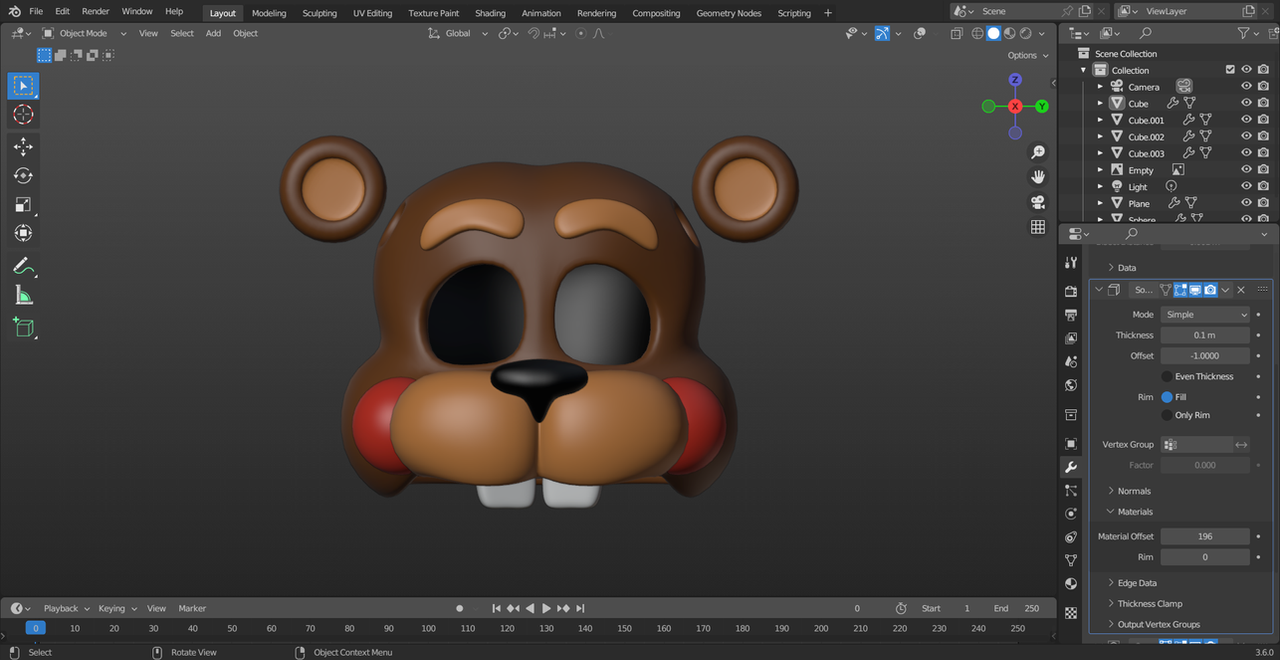Switch to the Sculpting workspace tab
Viewport: 1280px width, 660px height.
[320, 13]
